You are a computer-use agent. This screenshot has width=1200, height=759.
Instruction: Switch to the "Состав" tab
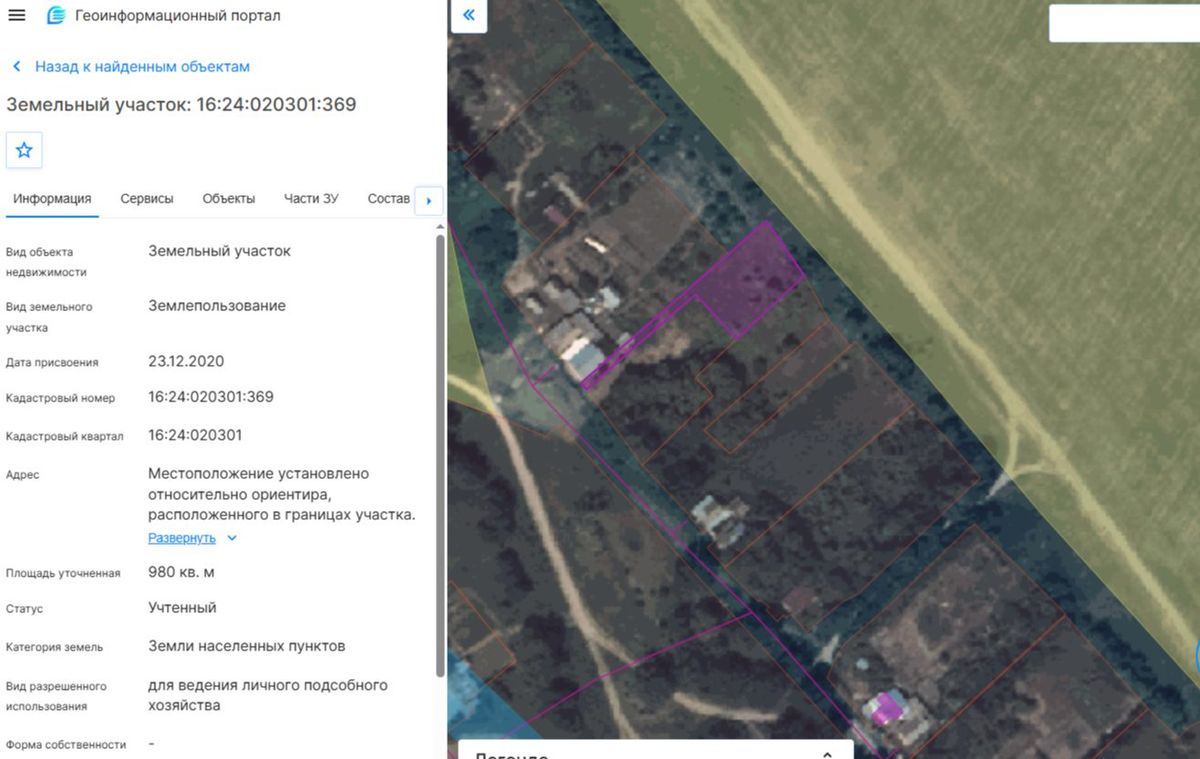coord(389,199)
